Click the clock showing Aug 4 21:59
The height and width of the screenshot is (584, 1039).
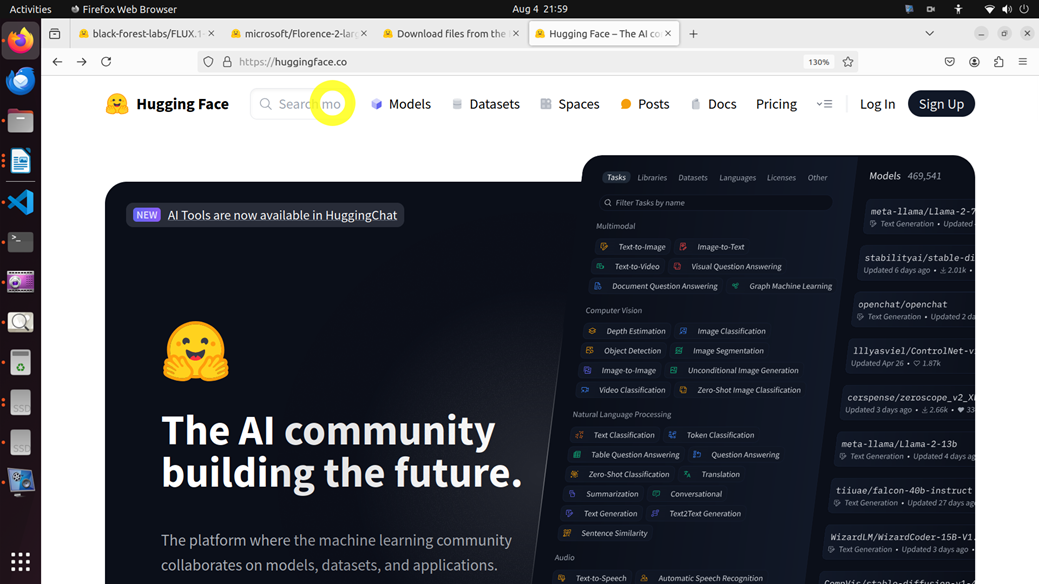coord(539,9)
